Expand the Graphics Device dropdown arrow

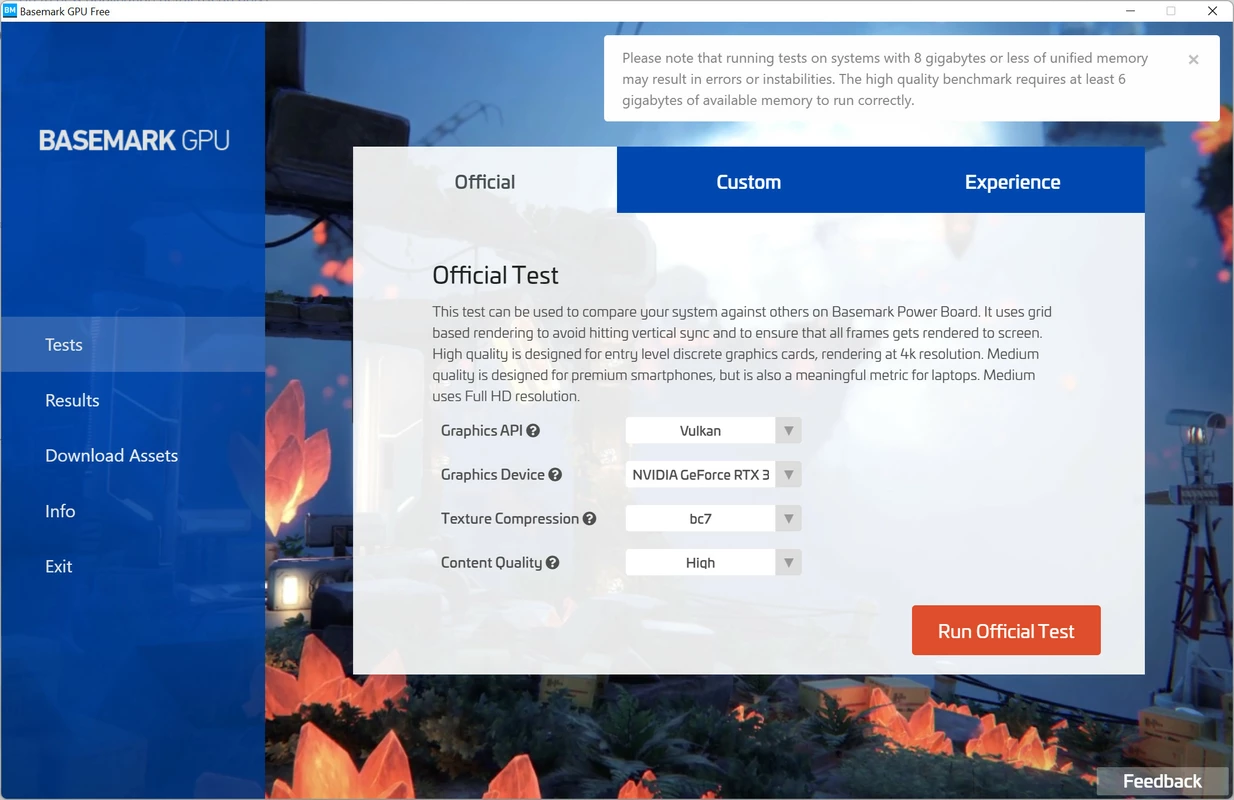tap(788, 475)
